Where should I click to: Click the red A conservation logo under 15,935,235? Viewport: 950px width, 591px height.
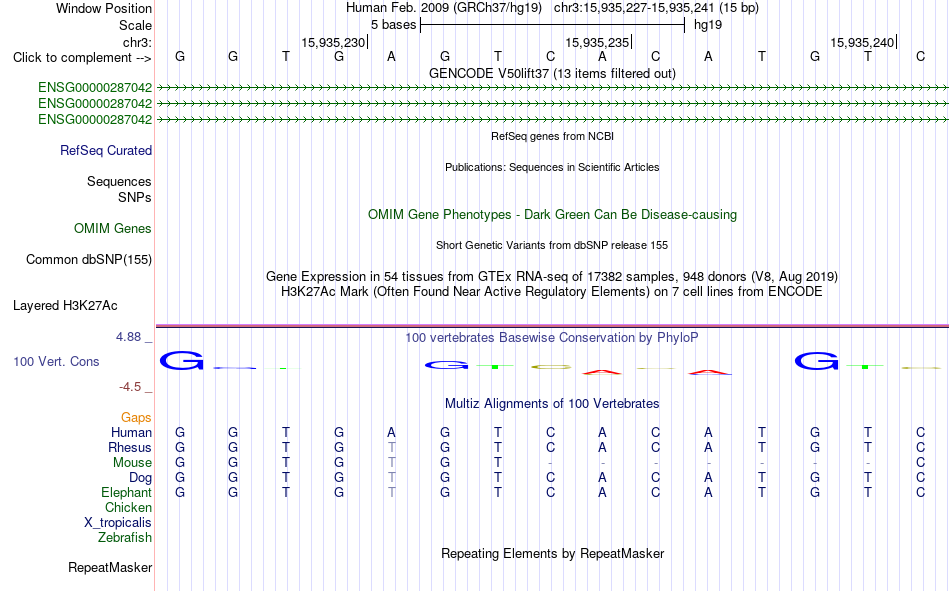(602, 372)
